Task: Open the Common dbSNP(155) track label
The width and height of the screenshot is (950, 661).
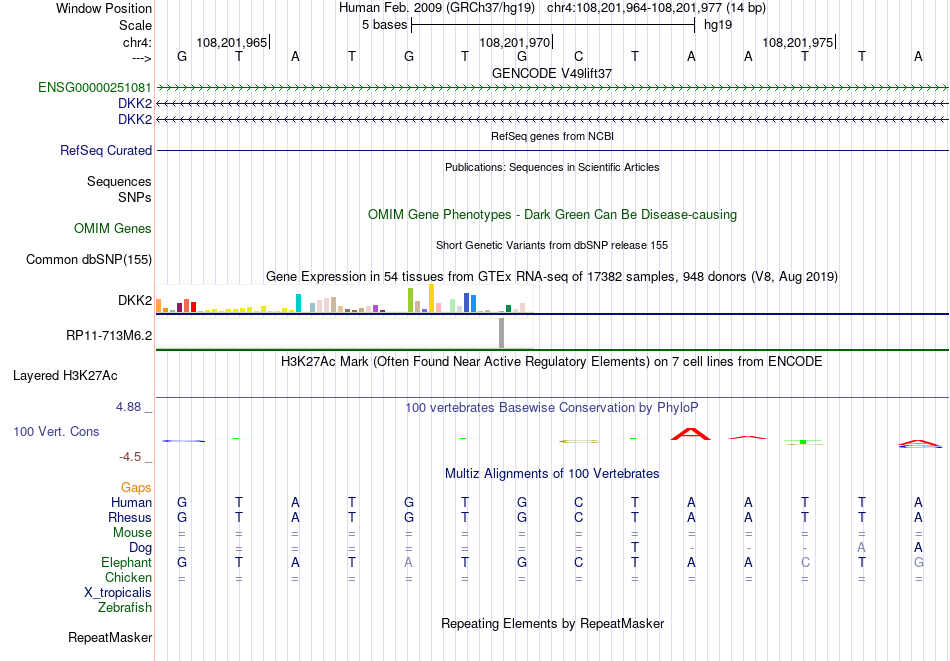Action: pyautogui.click(x=88, y=259)
